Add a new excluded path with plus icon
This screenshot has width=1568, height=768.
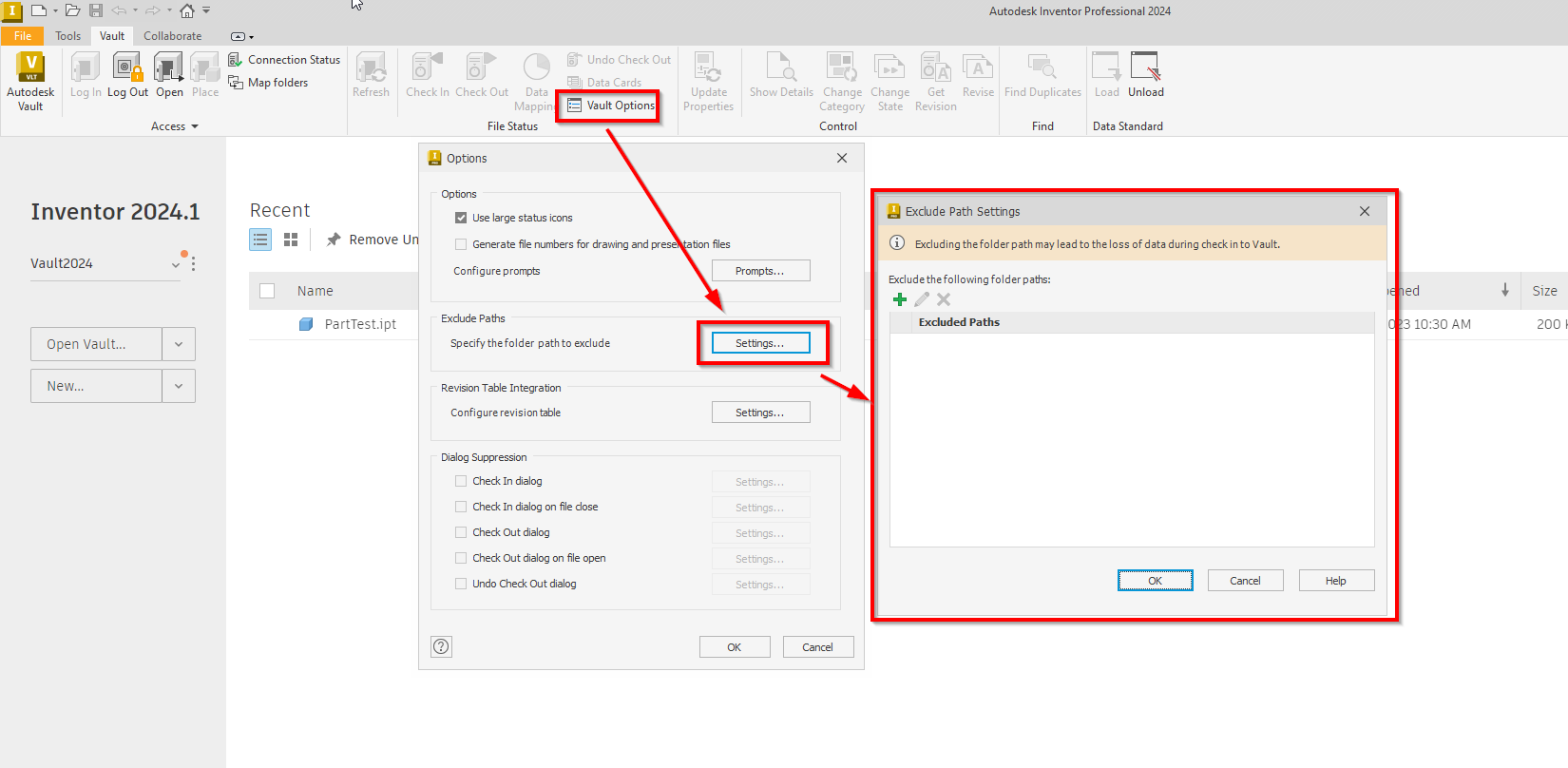(x=900, y=299)
